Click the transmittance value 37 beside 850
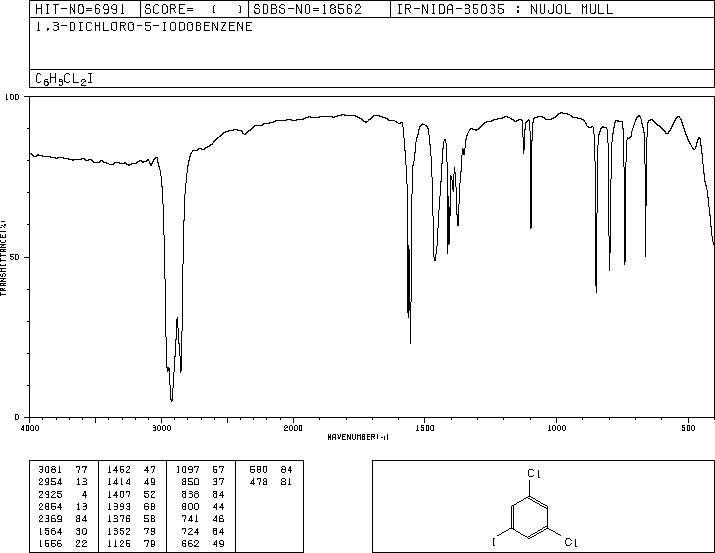The image size is (715, 553). point(218,482)
